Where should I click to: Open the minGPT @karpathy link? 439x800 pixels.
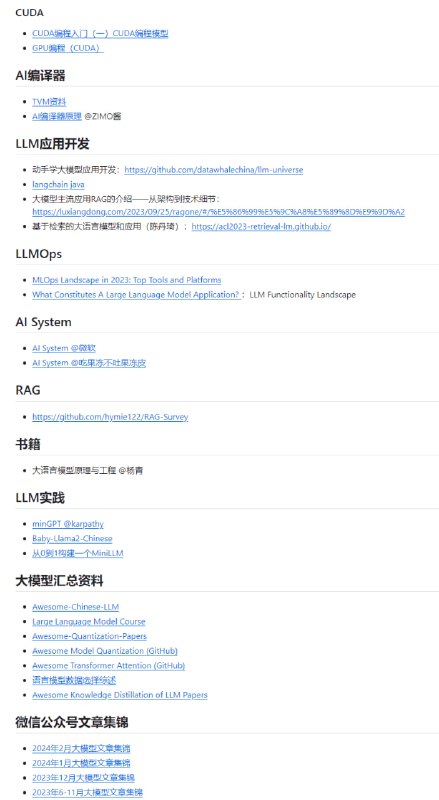pyautogui.click(x=68, y=524)
